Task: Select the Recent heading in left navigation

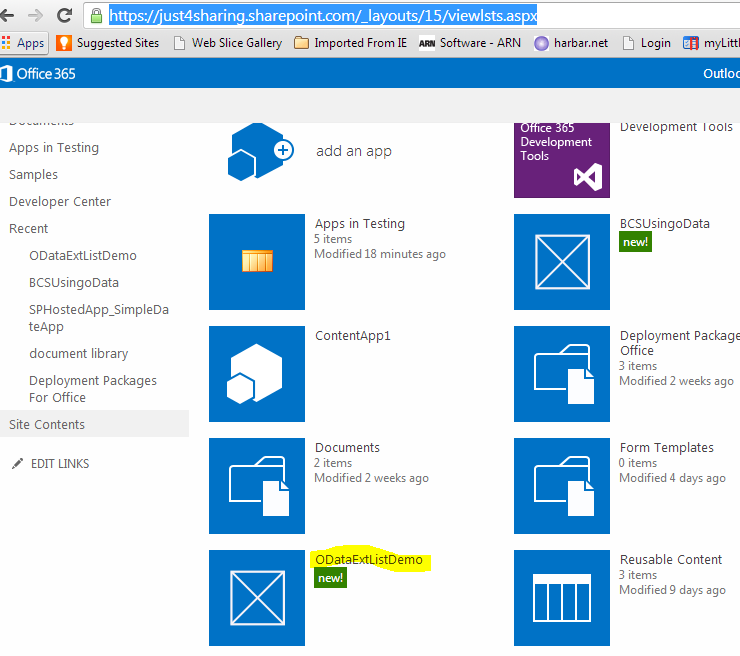Action: coord(29,228)
